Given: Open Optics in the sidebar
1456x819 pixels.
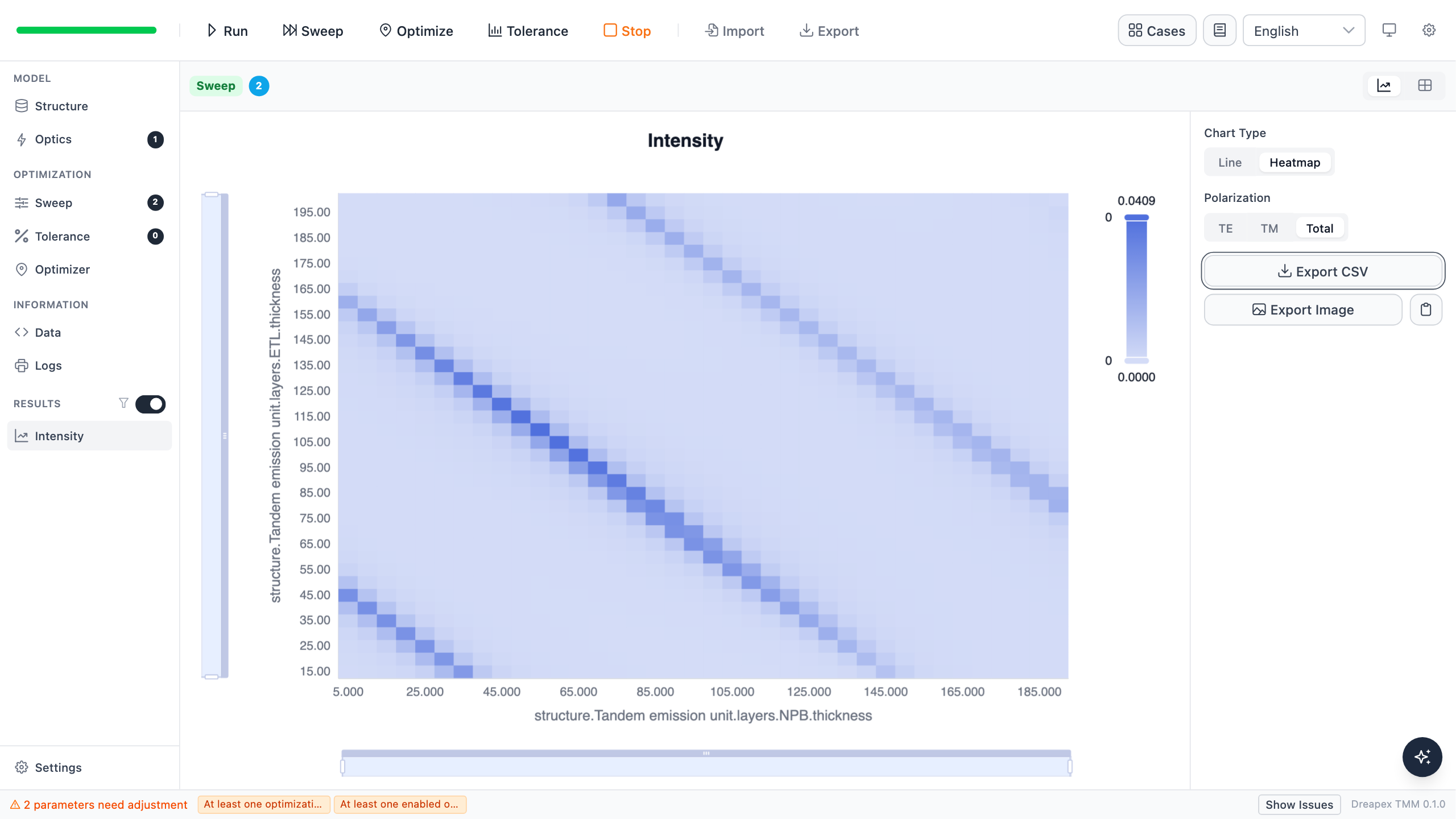Looking at the screenshot, I should [x=89, y=139].
